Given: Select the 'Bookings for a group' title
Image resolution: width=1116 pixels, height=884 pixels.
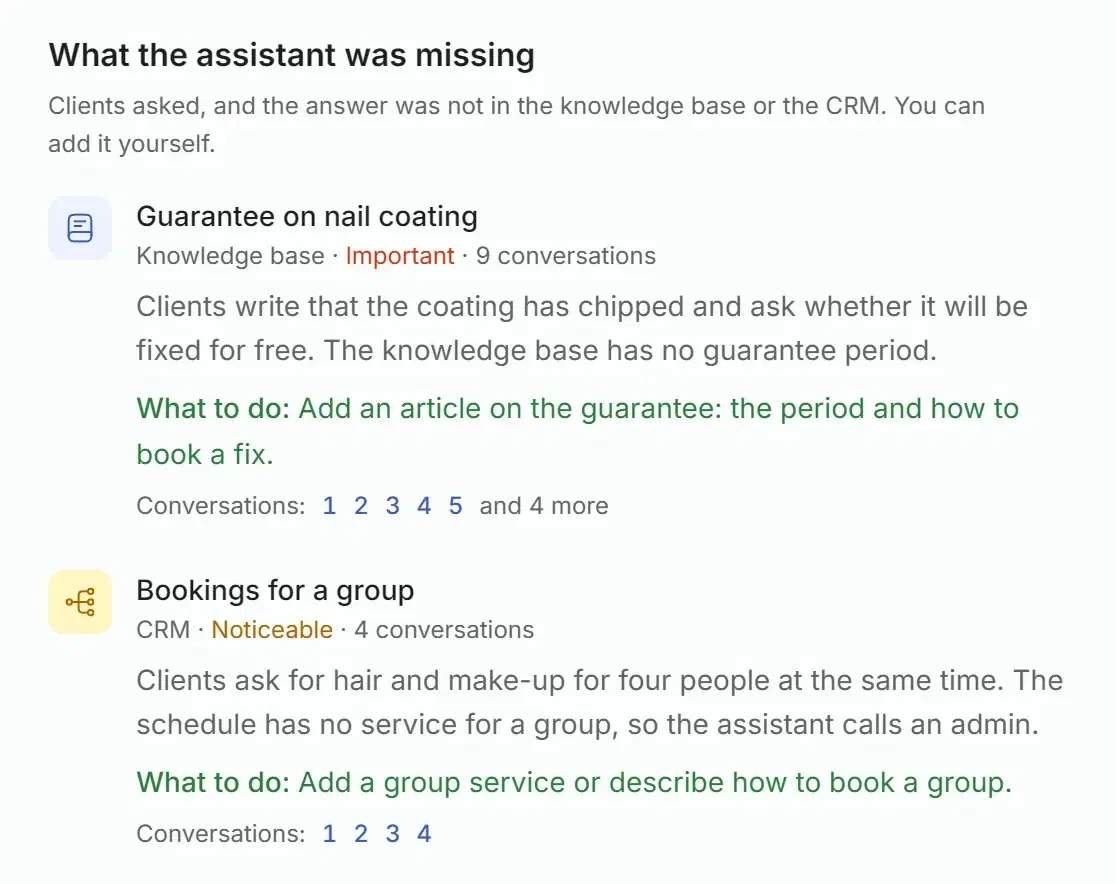Looking at the screenshot, I should [x=275, y=591].
